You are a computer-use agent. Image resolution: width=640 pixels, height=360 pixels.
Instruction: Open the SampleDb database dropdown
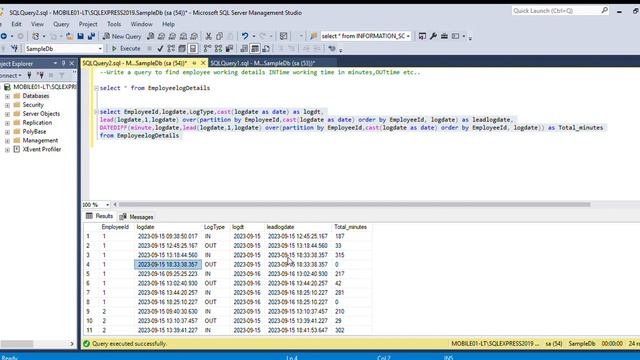click(100, 49)
